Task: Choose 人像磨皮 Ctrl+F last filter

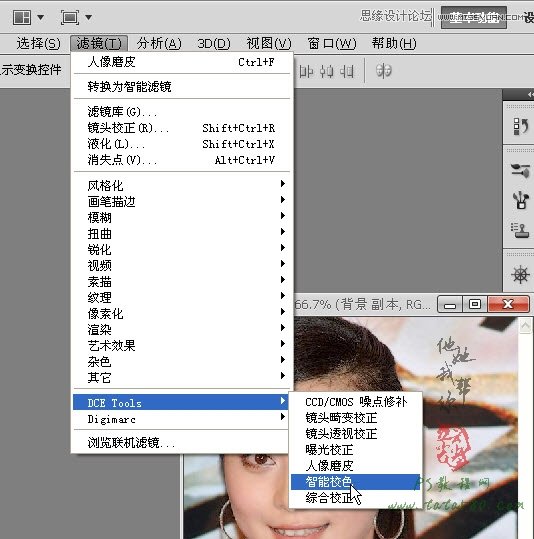Action: [x=182, y=62]
